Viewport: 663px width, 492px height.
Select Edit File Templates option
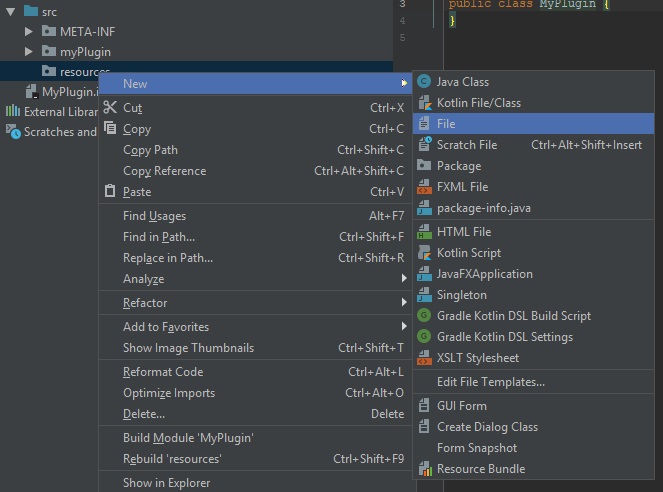click(490, 382)
